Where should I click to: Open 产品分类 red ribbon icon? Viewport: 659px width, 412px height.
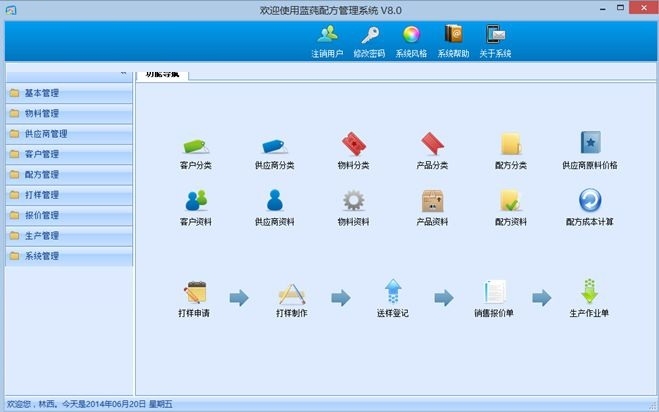click(432, 144)
